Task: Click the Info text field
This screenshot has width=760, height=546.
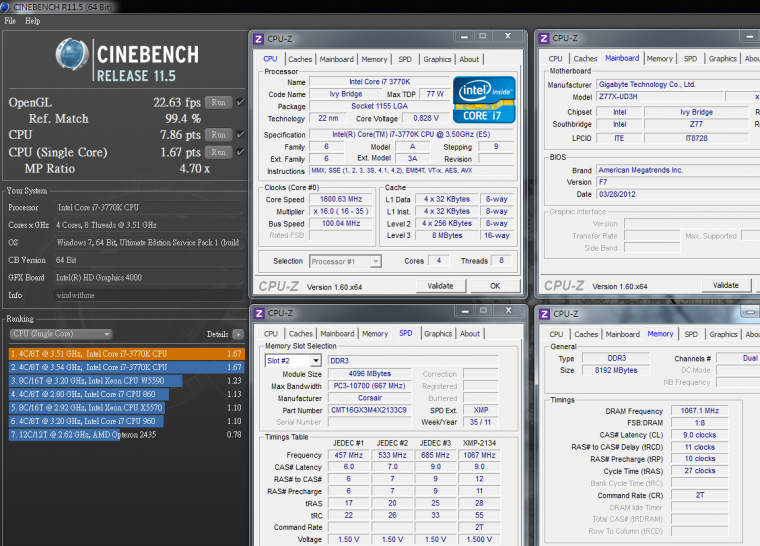Action: pos(147,295)
